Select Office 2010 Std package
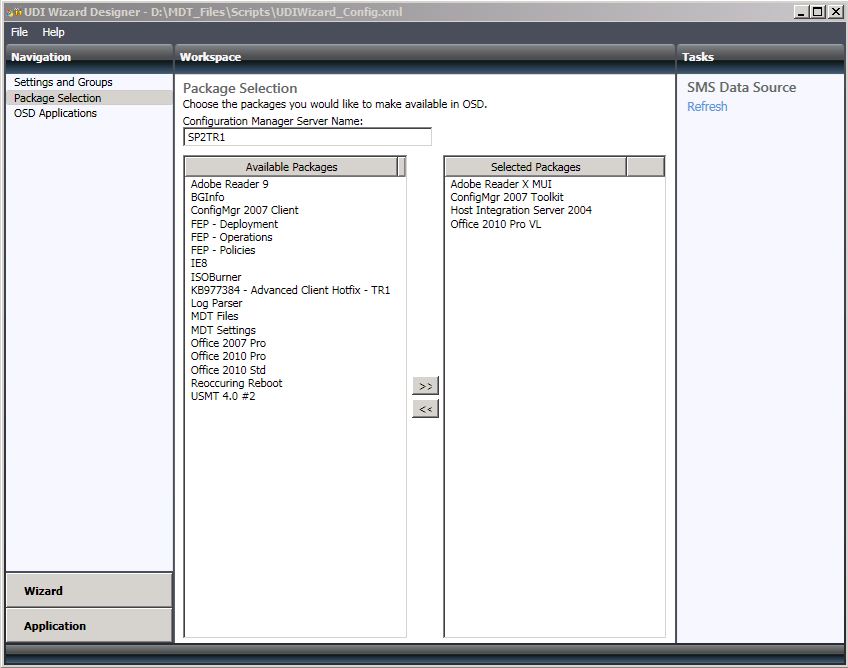The height and width of the screenshot is (668, 848). click(228, 370)
